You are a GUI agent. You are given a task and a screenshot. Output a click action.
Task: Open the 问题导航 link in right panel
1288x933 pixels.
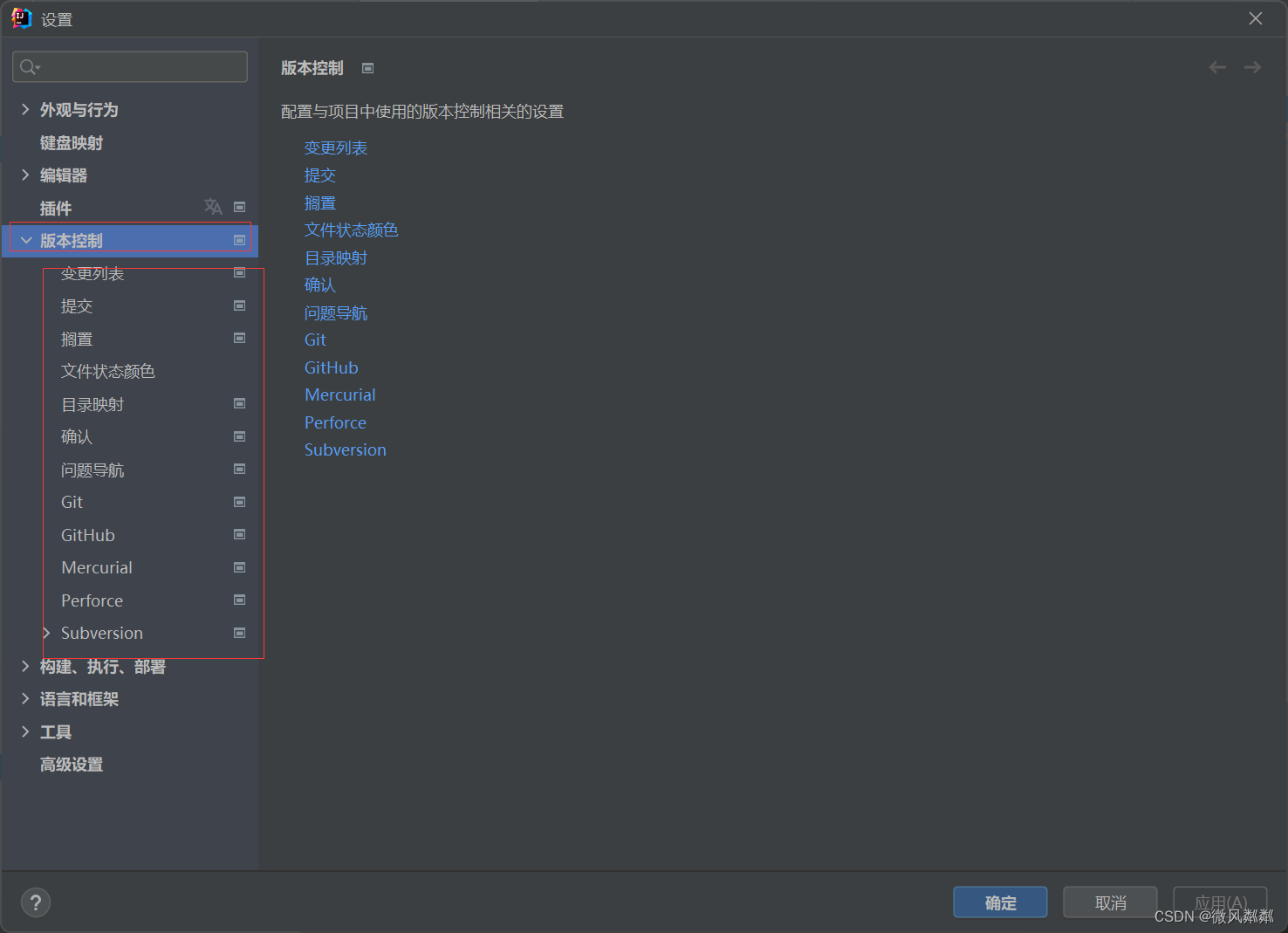click(x=336, y=312)
